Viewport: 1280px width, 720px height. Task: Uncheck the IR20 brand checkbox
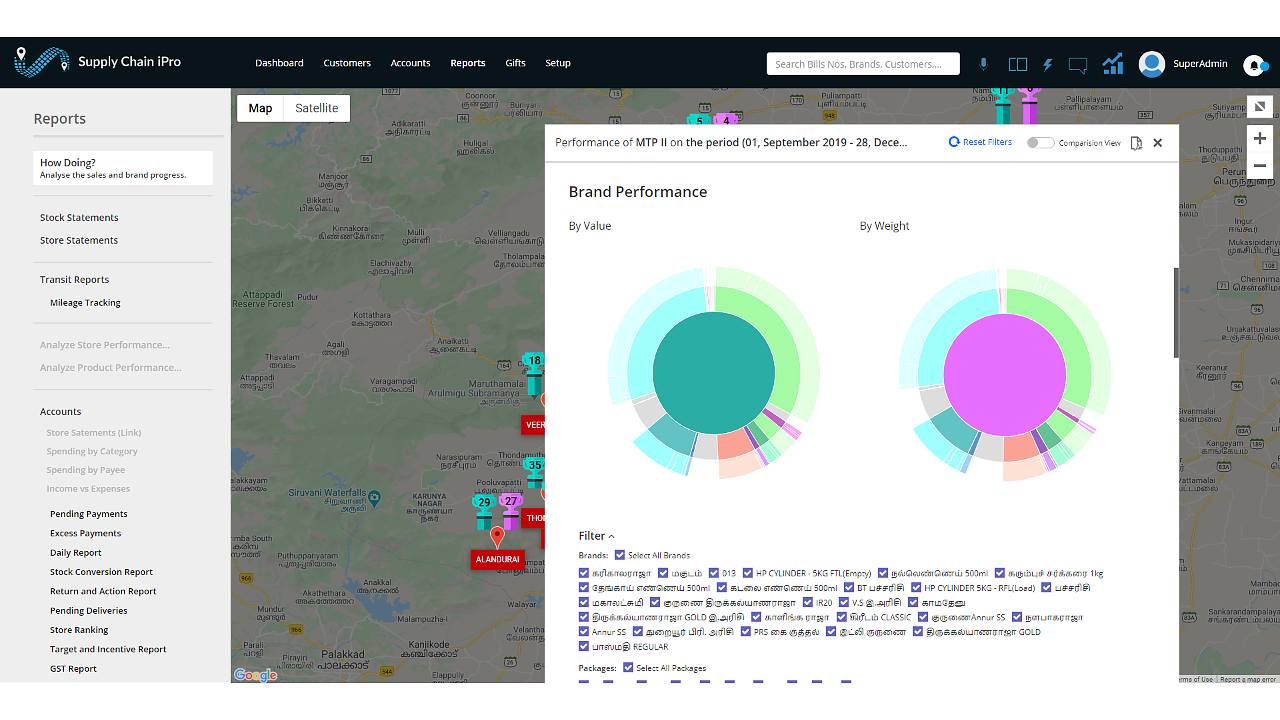pos(808,603)
